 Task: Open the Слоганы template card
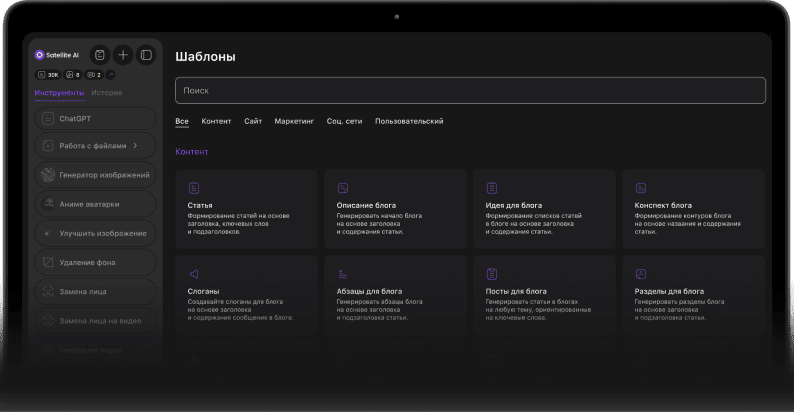click(x=247, y=295)
